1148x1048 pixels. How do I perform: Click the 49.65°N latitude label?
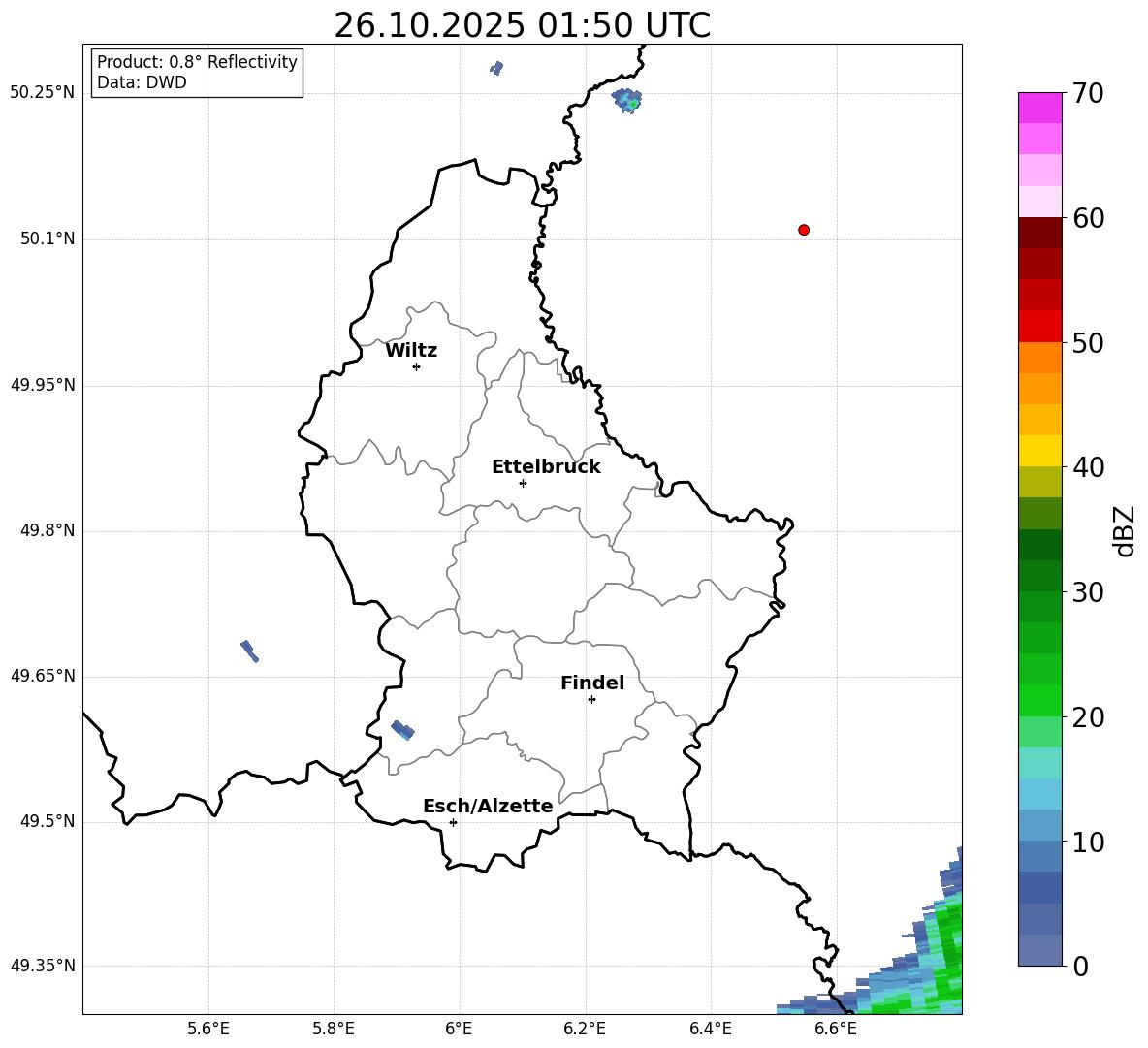[43, 676]
